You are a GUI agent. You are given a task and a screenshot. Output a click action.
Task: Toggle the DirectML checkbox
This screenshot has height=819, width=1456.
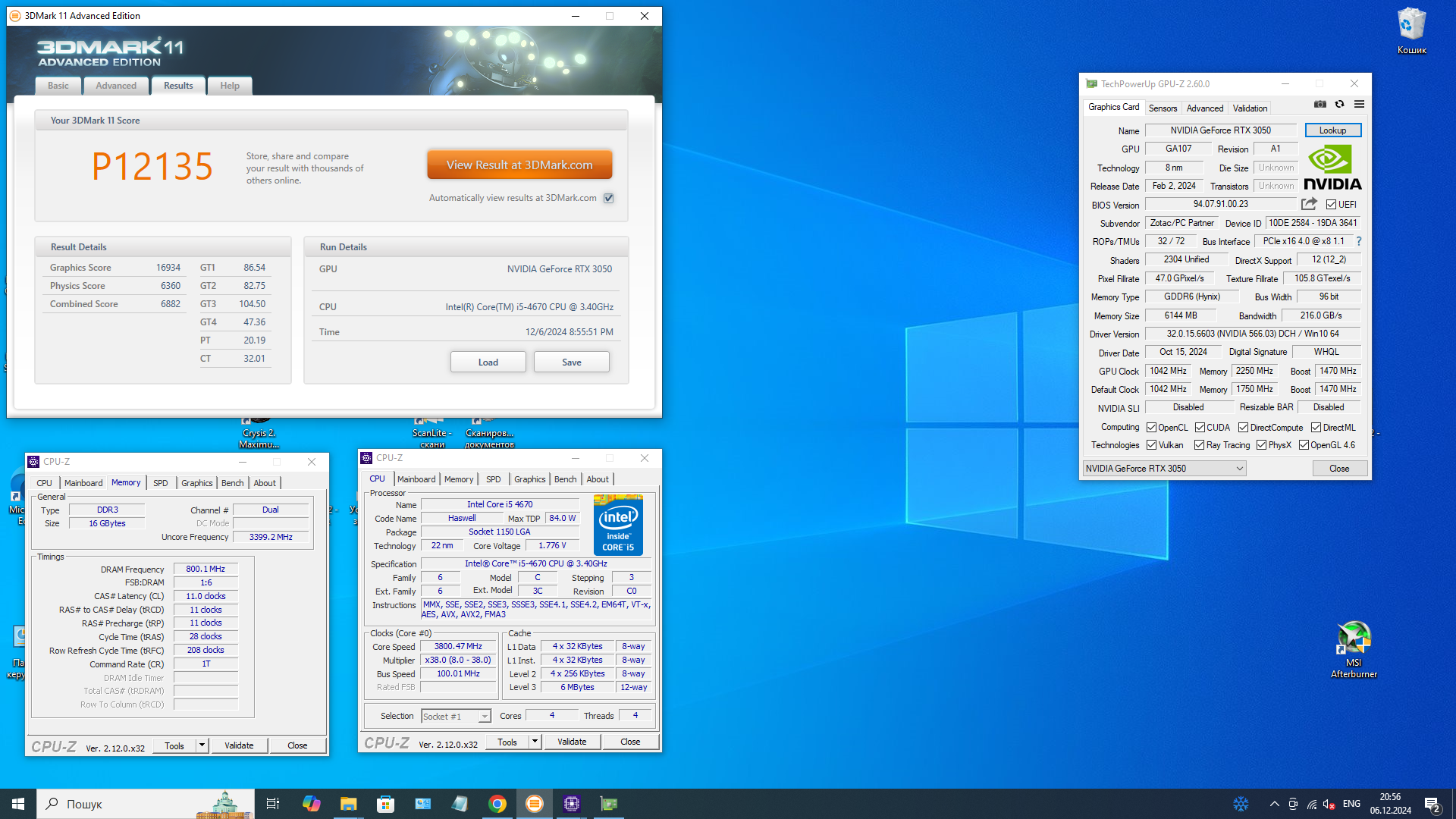[1316, 428]
